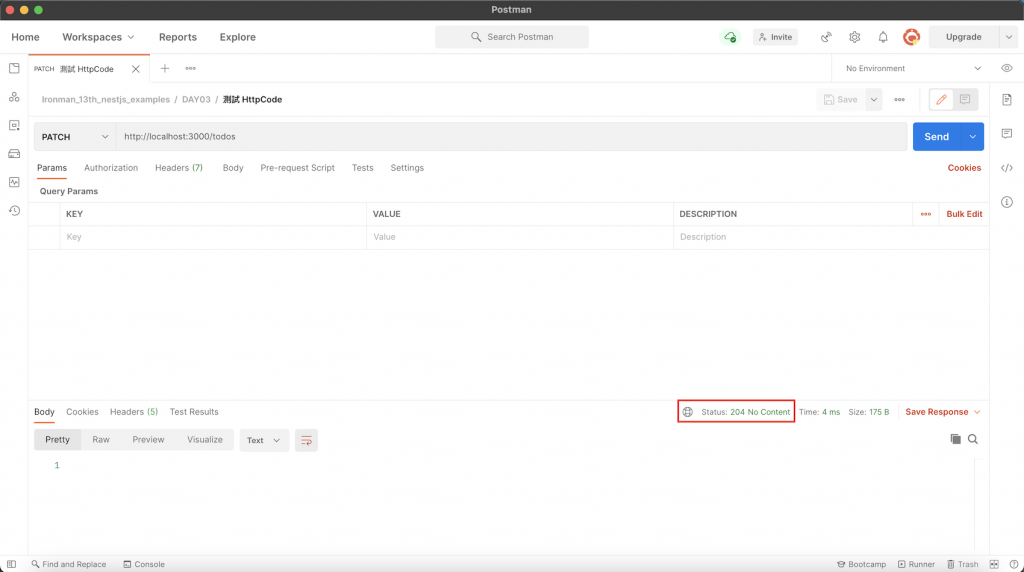This screenshot has height=572, width=1024.
Task: Go to Reports
Action: [178, 37]
